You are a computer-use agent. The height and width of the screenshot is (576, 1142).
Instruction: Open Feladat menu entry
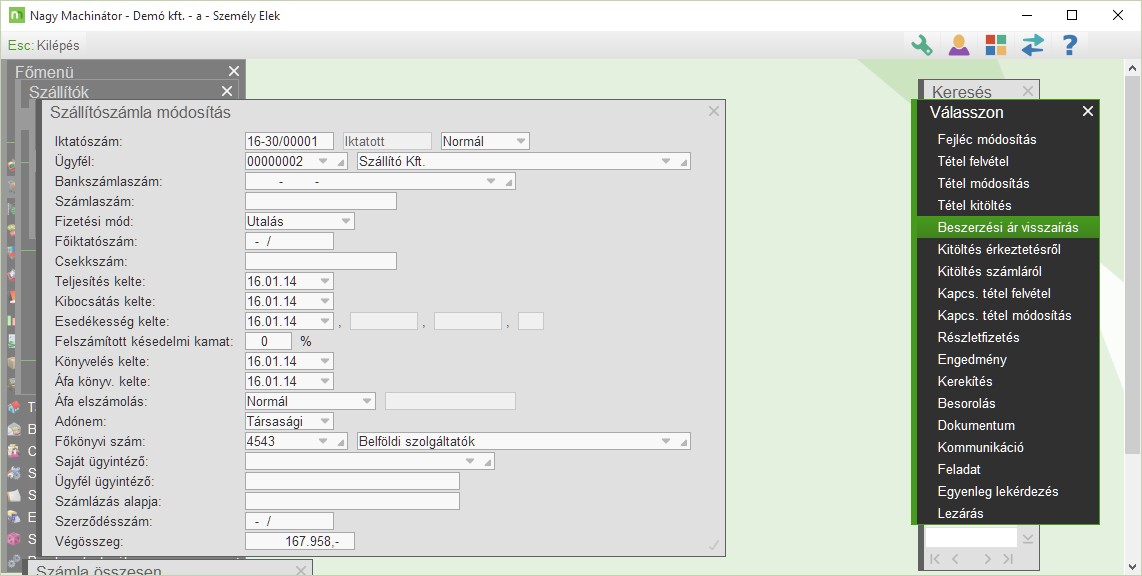[1007, 469]
